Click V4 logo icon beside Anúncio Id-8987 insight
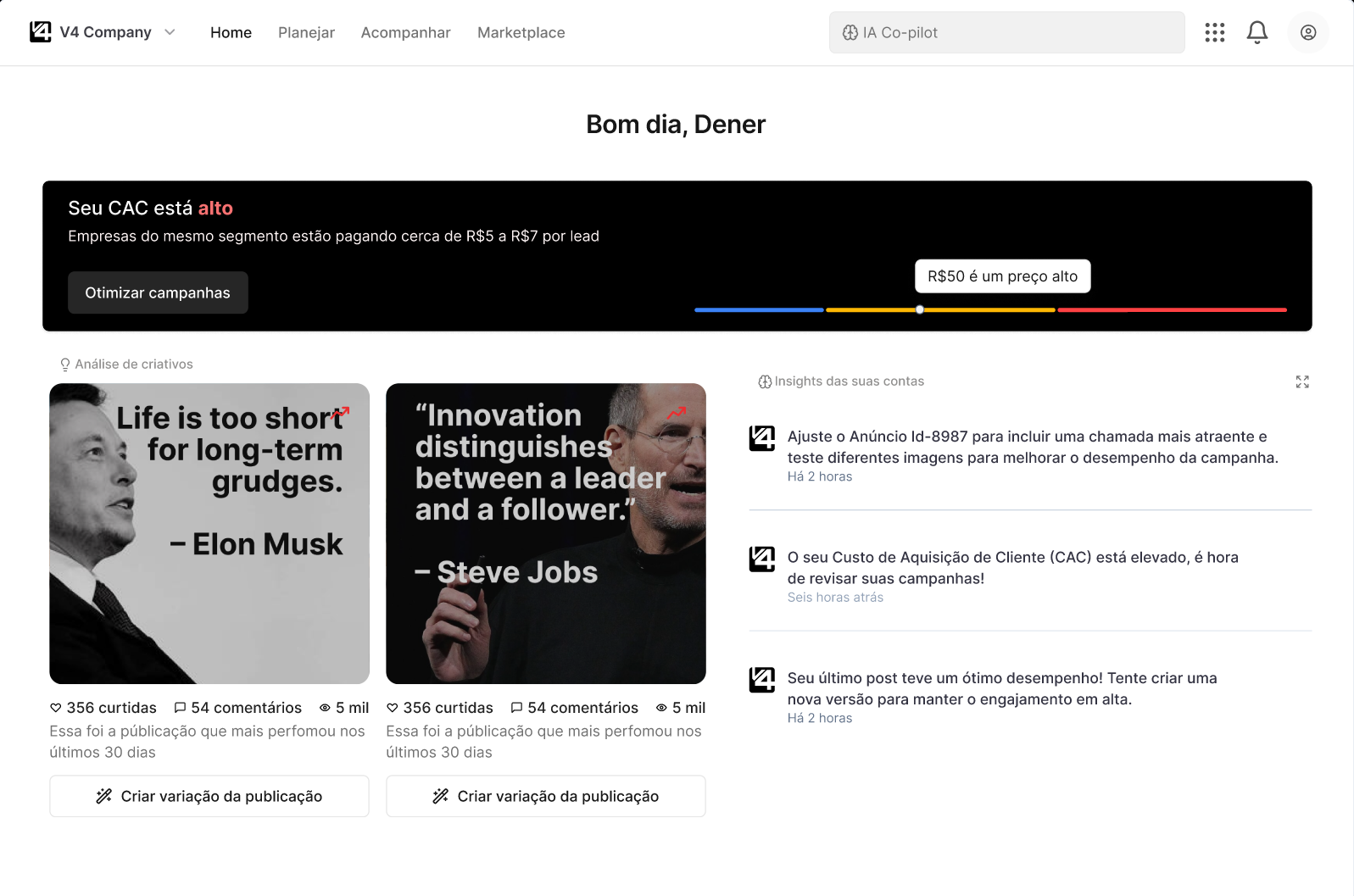 click(x=762, y=438)
